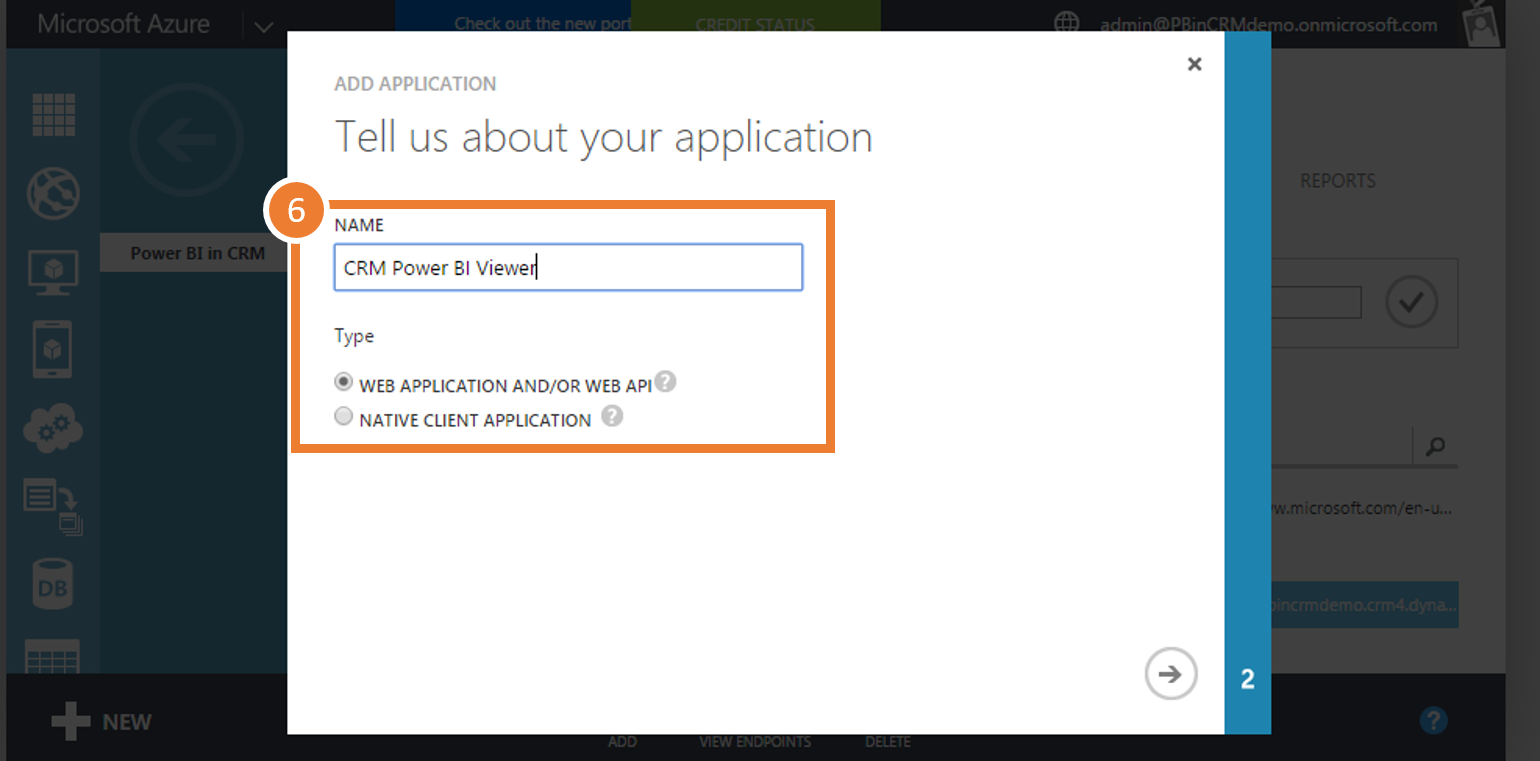The image size is (1540, 761).
Task: Open Storage table icon in sidebar
Action: 53,657
